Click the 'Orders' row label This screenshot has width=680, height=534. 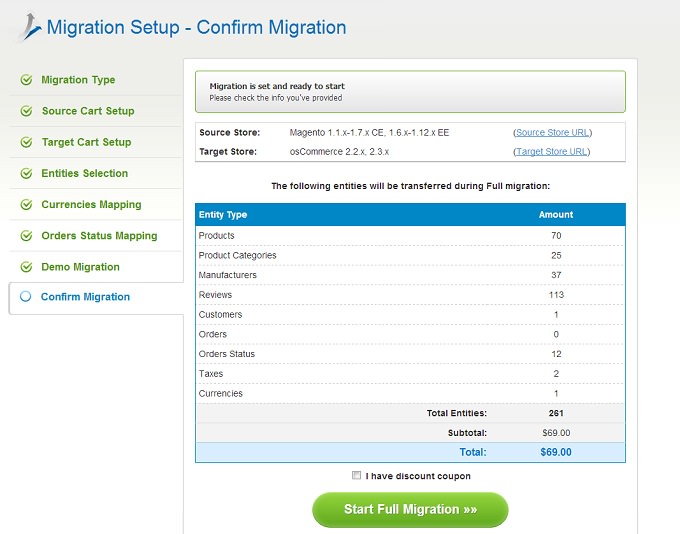pyautogui.click(x=212, y=334)
